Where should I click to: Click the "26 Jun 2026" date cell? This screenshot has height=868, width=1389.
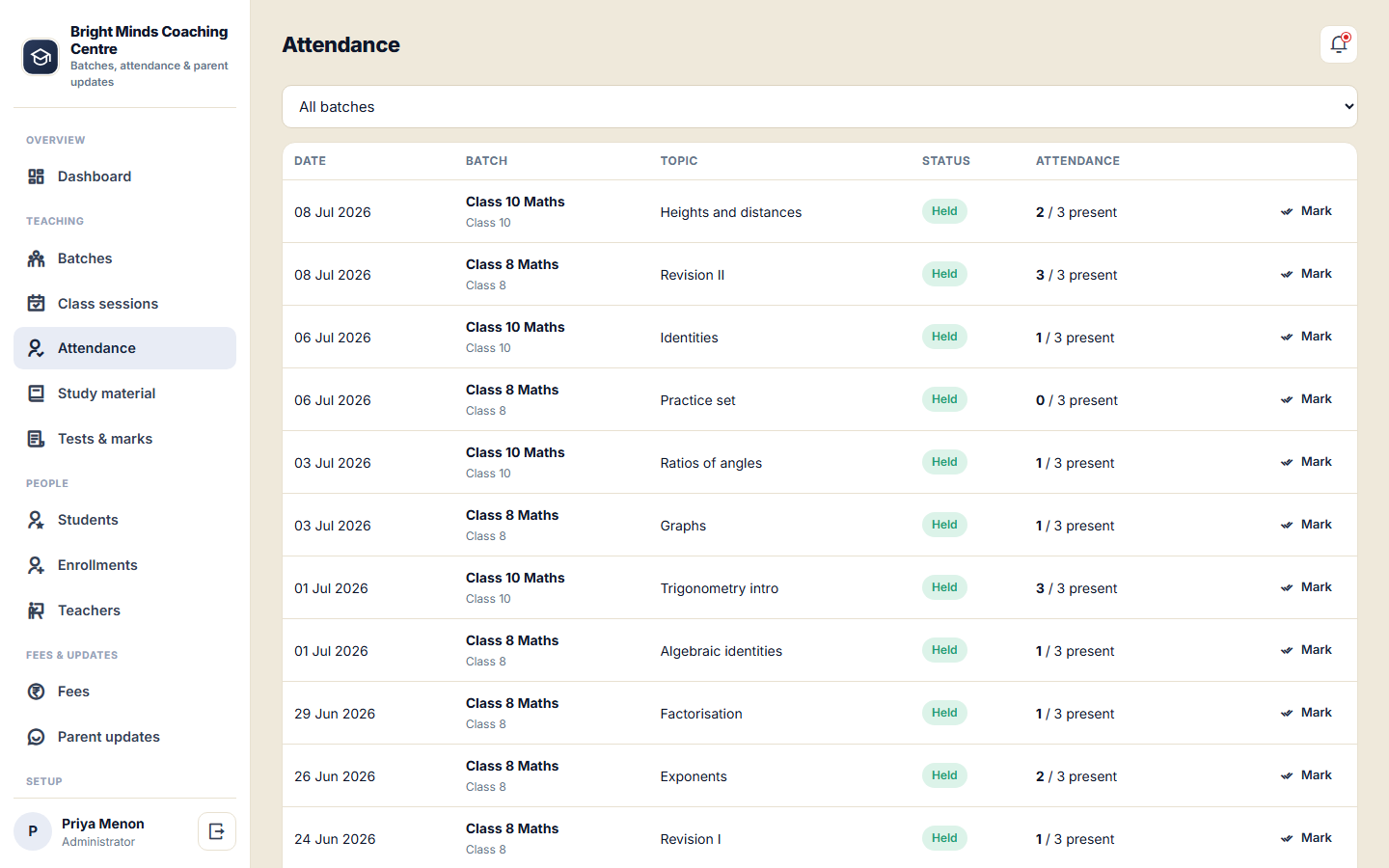click(335, 776)
